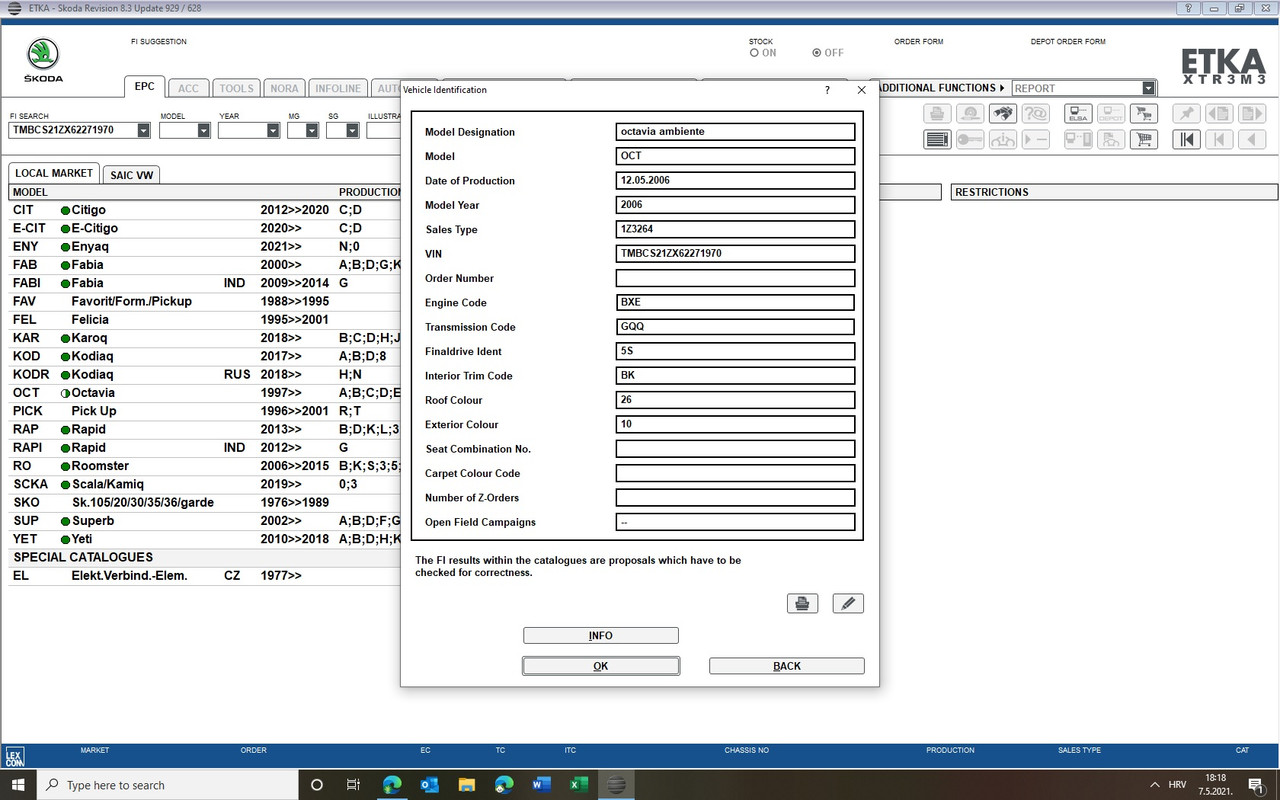The height and width of the screenshot is (800, 1280).
Task: Select the LOCAL MARKET tab
Action: tap(54, 173)
